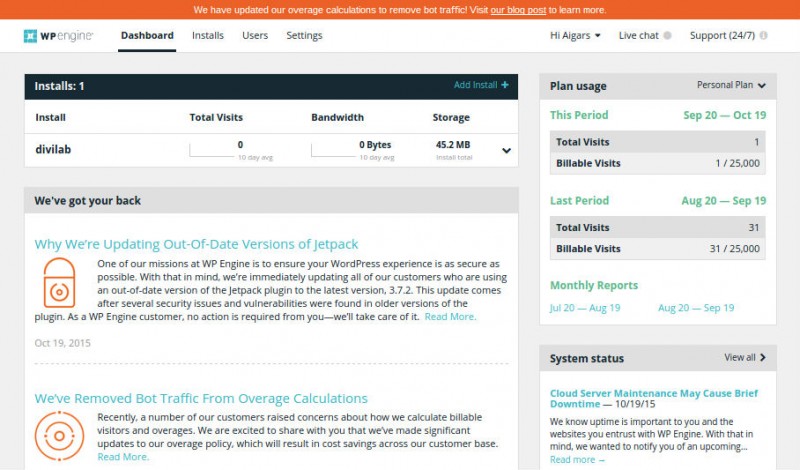Open the Removed Bot Traffic article title
800x470 pixels.
coord(201,398)
